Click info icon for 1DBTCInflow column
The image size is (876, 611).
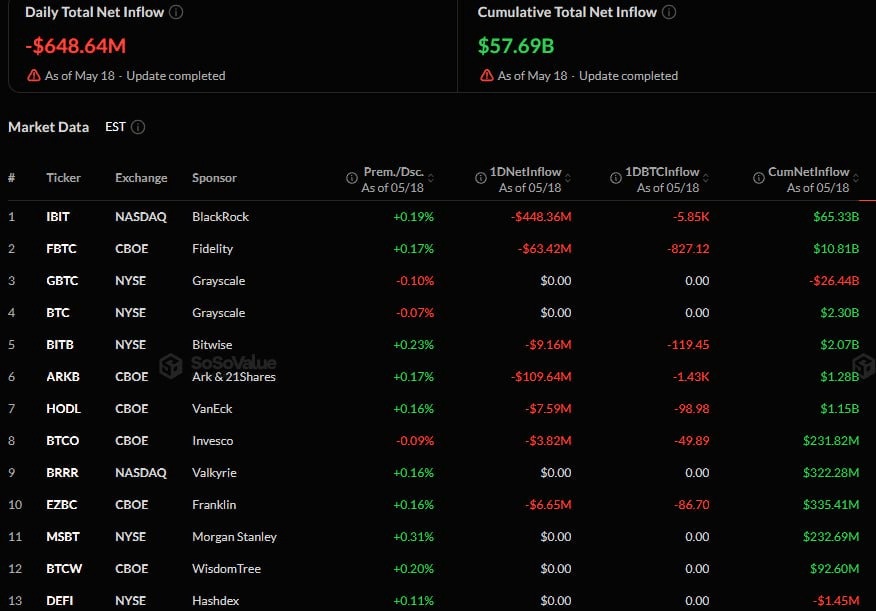point(616,178)
